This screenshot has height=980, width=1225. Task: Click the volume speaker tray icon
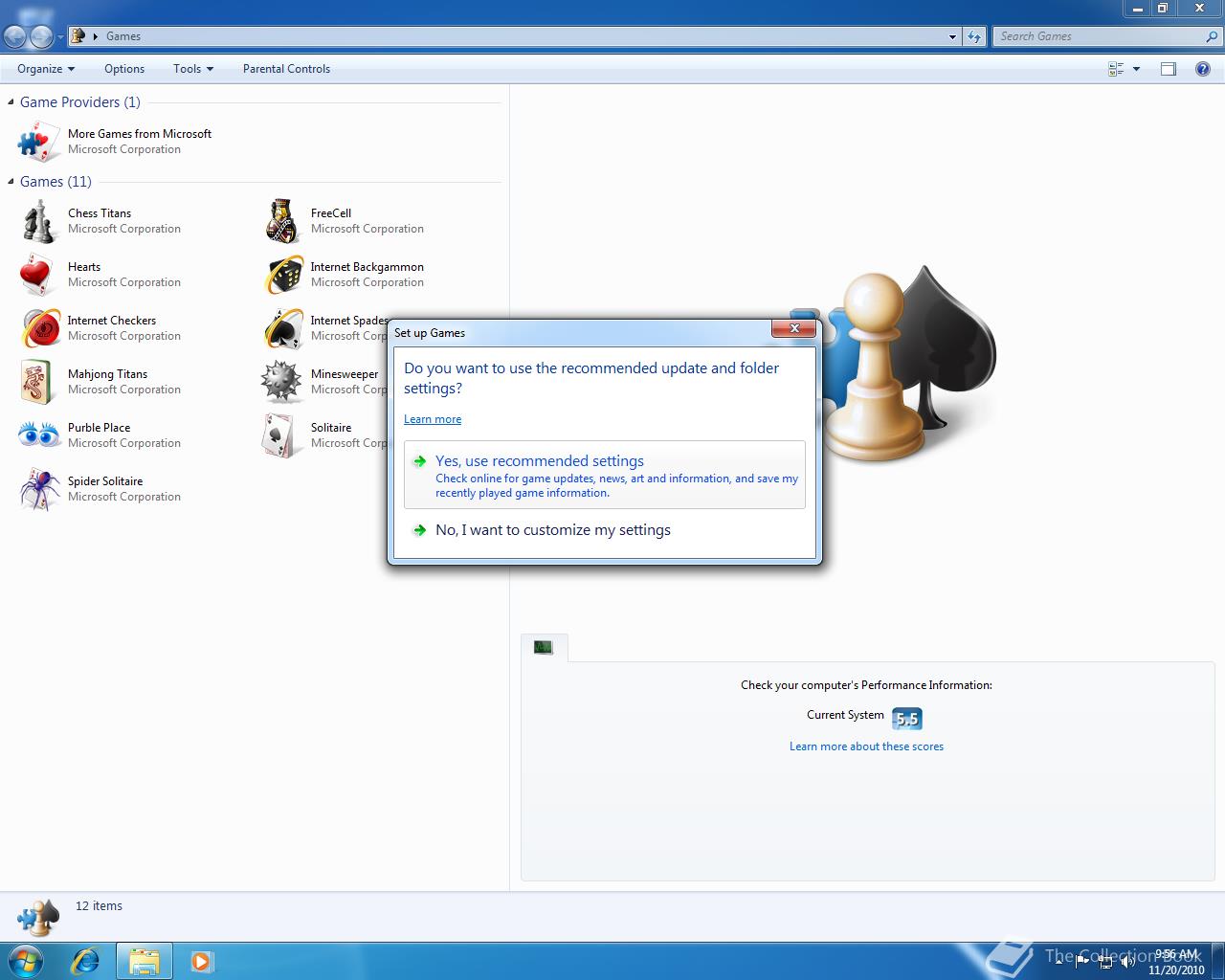[1127, 961]
